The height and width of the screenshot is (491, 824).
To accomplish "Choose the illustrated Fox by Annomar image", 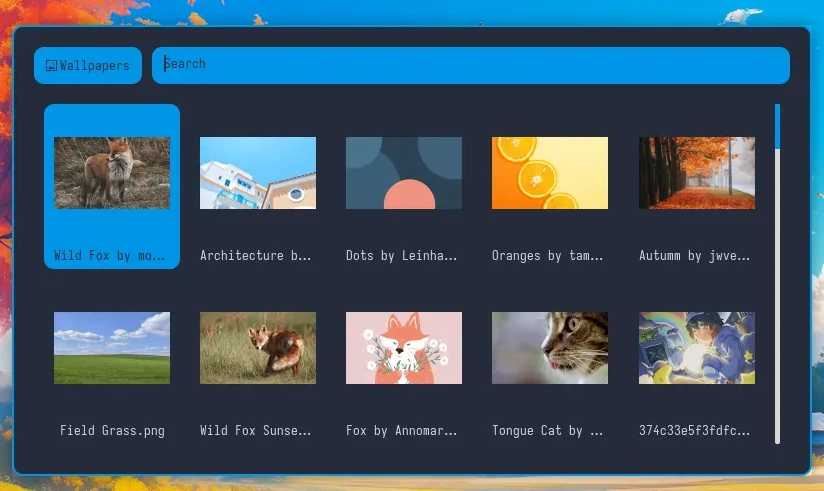I will (x=404, y=348).
